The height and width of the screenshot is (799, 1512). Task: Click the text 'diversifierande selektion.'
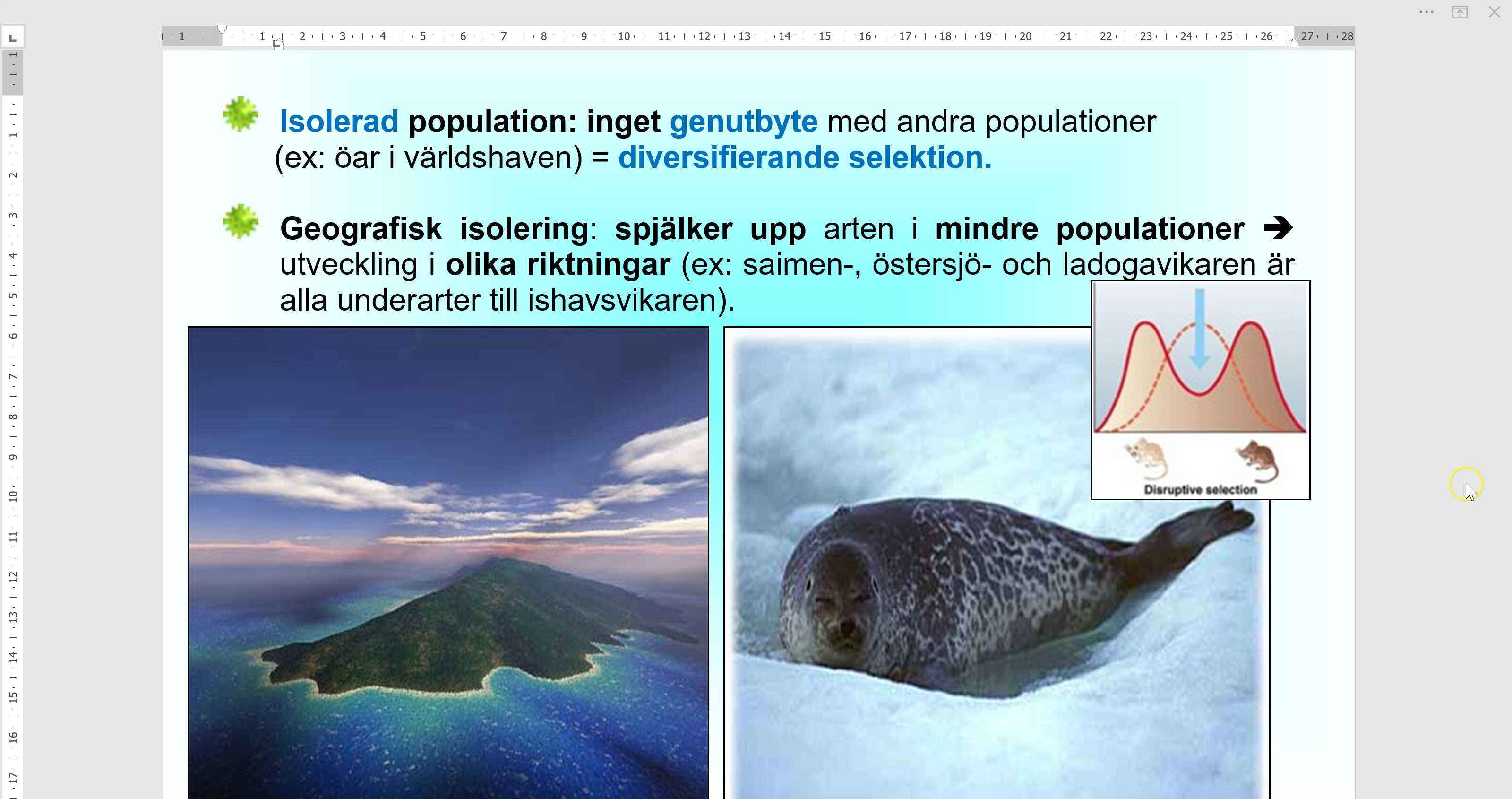click(x=804, y=157)
